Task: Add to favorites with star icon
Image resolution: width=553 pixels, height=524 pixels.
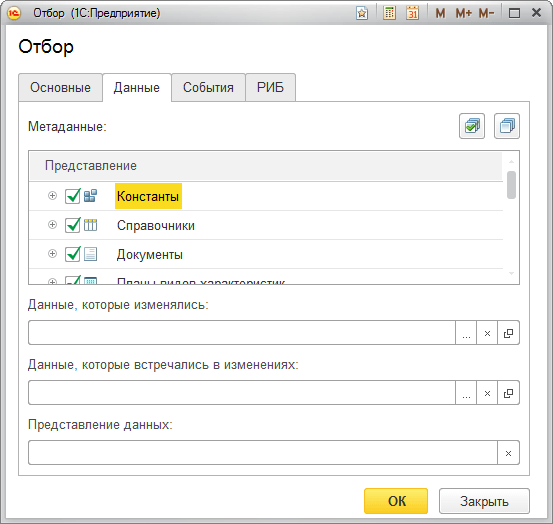Action: pos(362,13)
